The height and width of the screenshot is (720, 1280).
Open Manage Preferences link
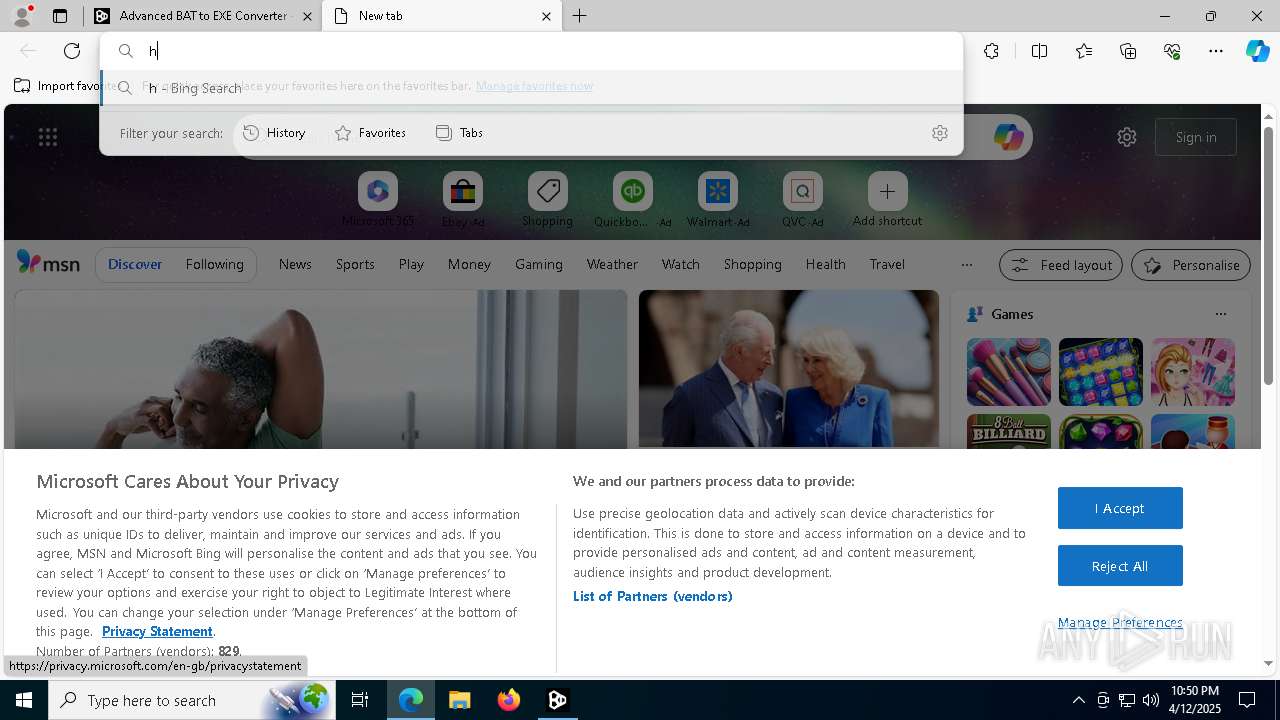(1120, 622)
